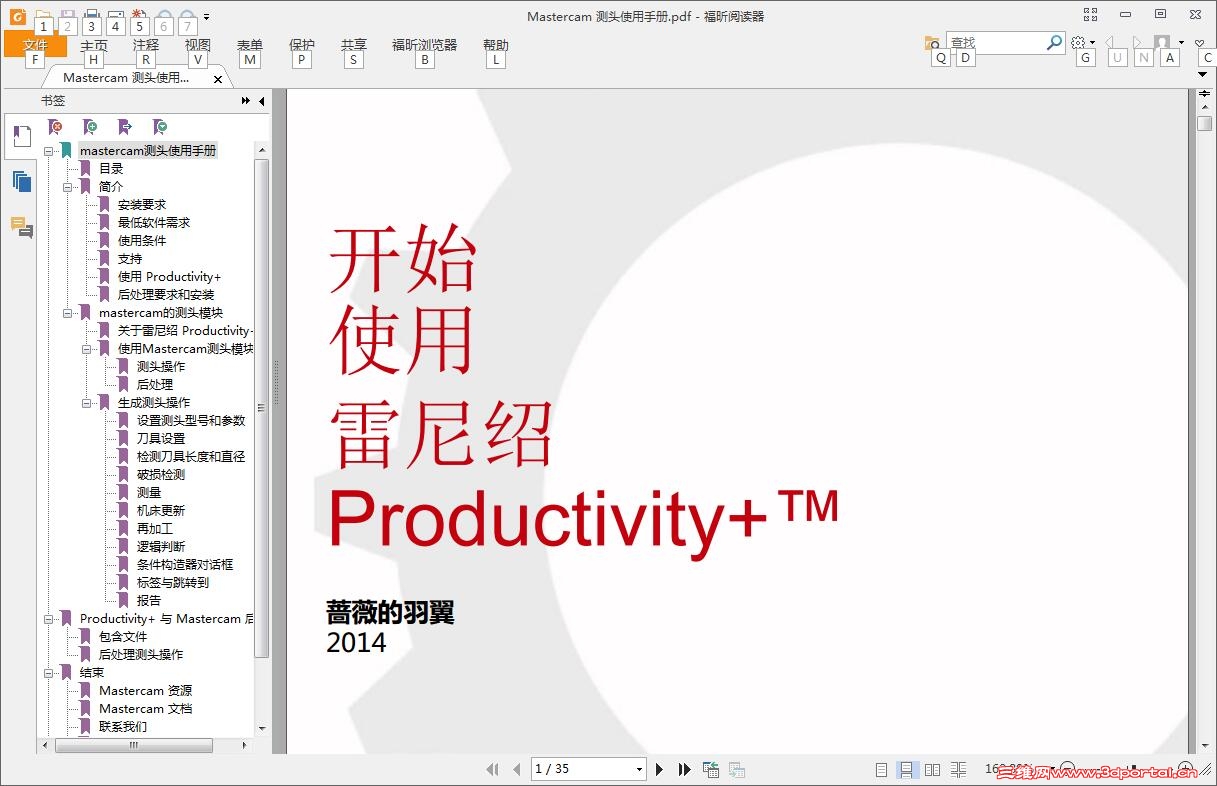Click the bookmark panel horizontal scrollbar thumb
Viewport: 1217px width, 786px height.
(134, 745)
